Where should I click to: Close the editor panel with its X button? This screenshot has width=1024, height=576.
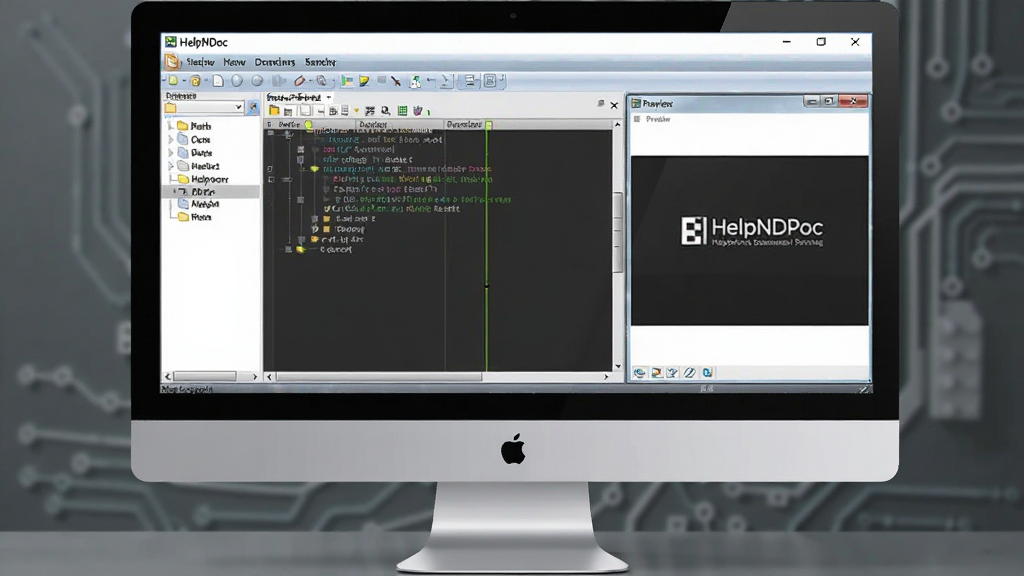614,105
